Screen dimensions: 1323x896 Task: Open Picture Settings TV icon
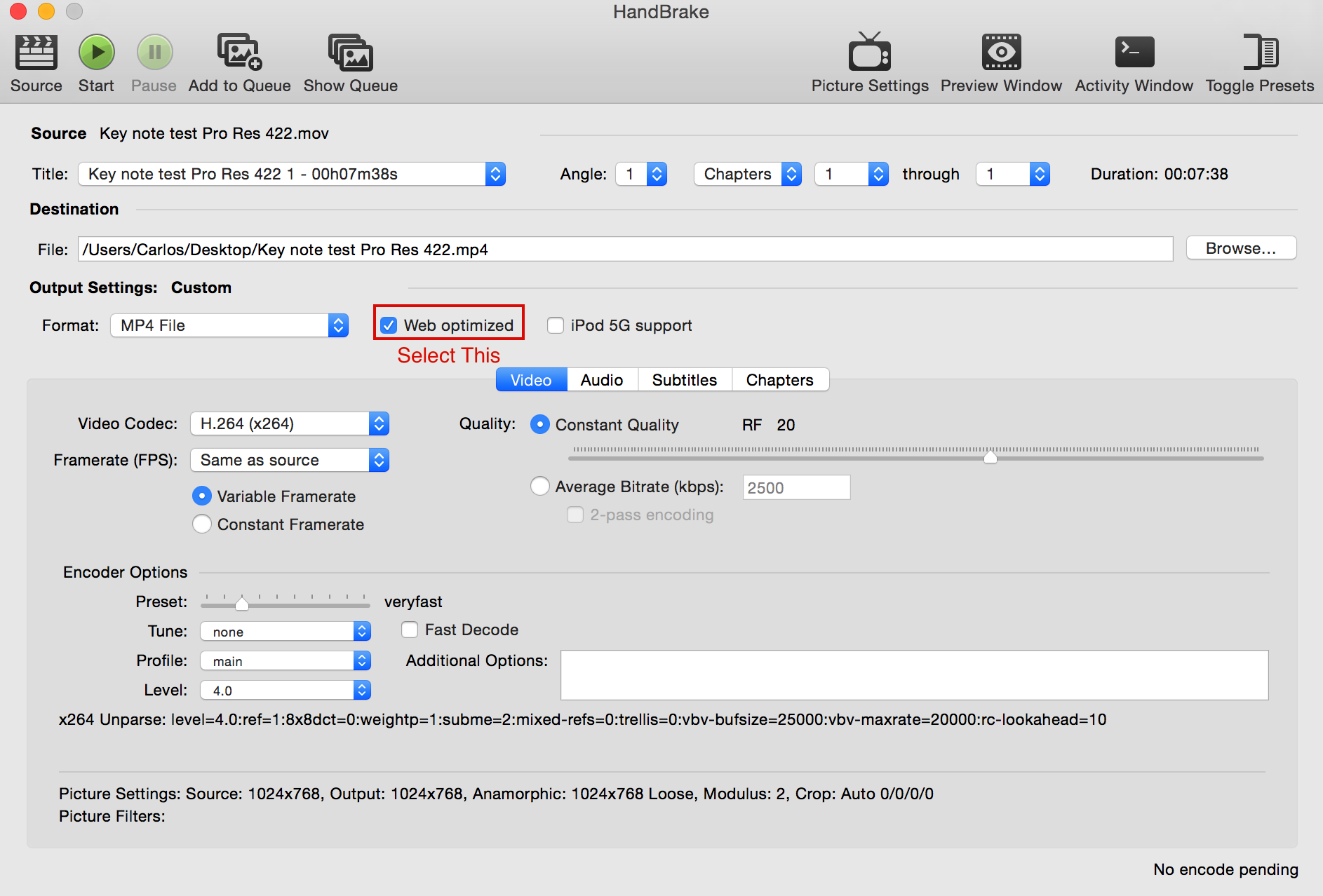[870, 52]
